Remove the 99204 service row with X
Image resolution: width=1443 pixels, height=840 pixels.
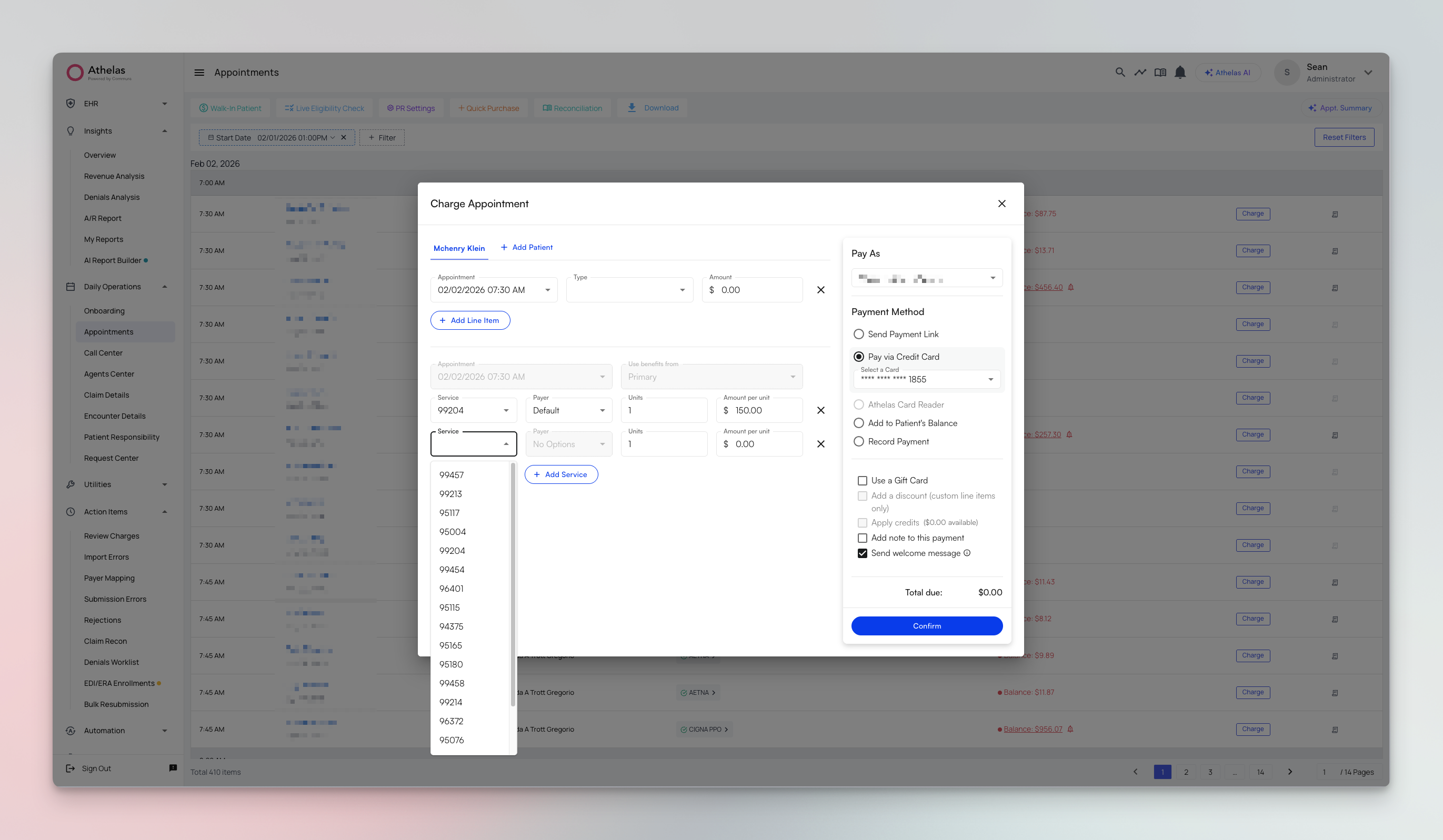coord(820,410)
